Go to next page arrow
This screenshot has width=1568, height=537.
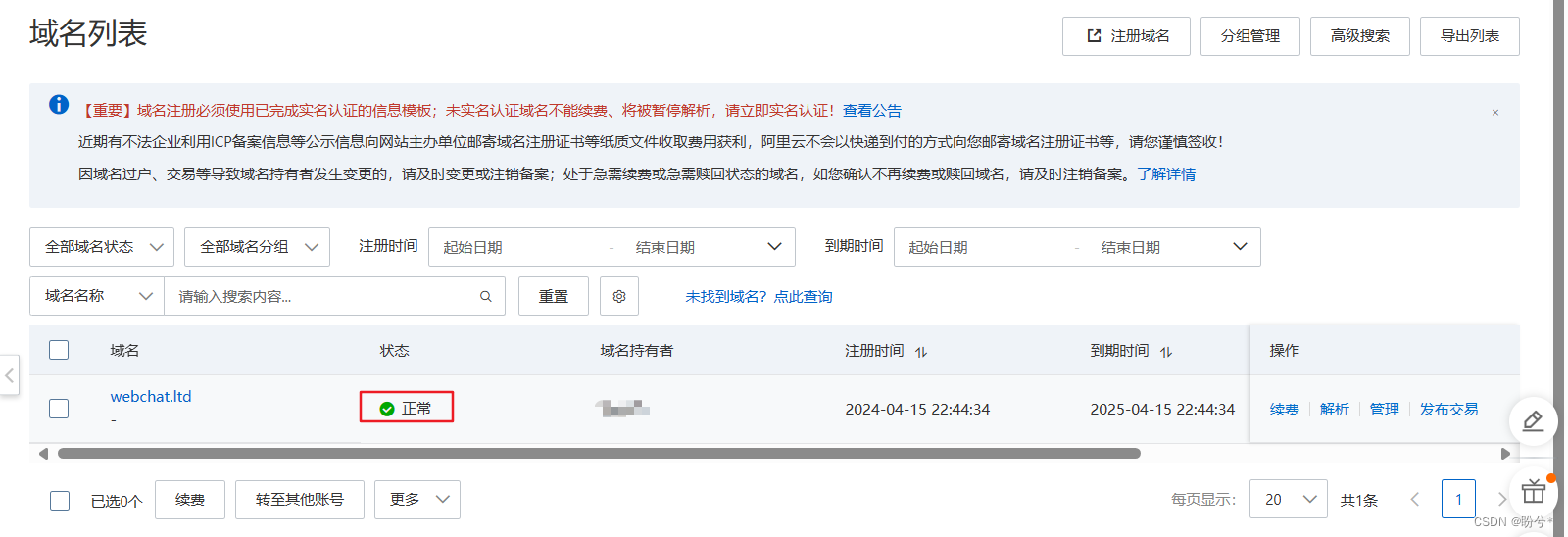tap(1501, 500)
